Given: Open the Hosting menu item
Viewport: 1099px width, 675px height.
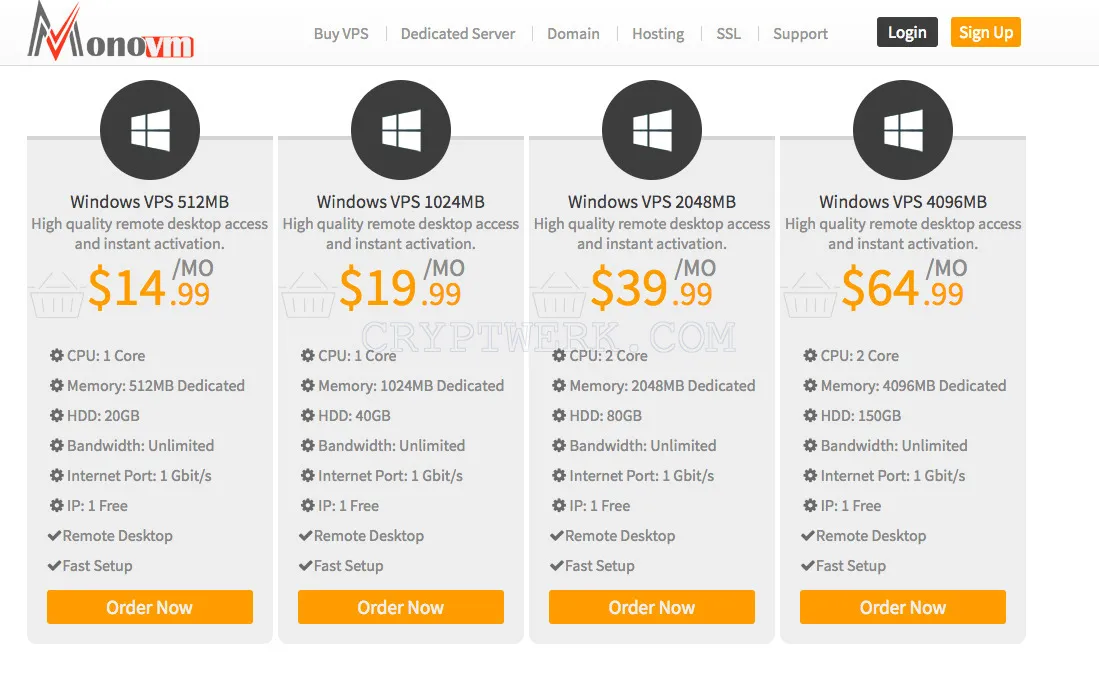Looking at the screenshot, I should pos(658,34).
